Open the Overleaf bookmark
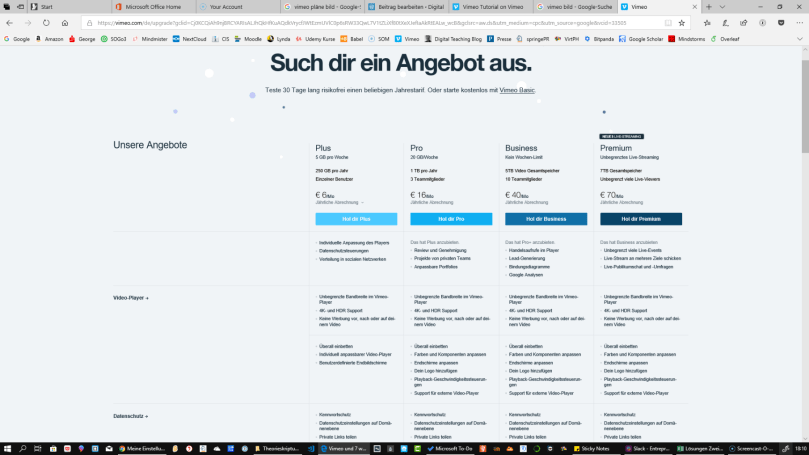 [725, 39]
